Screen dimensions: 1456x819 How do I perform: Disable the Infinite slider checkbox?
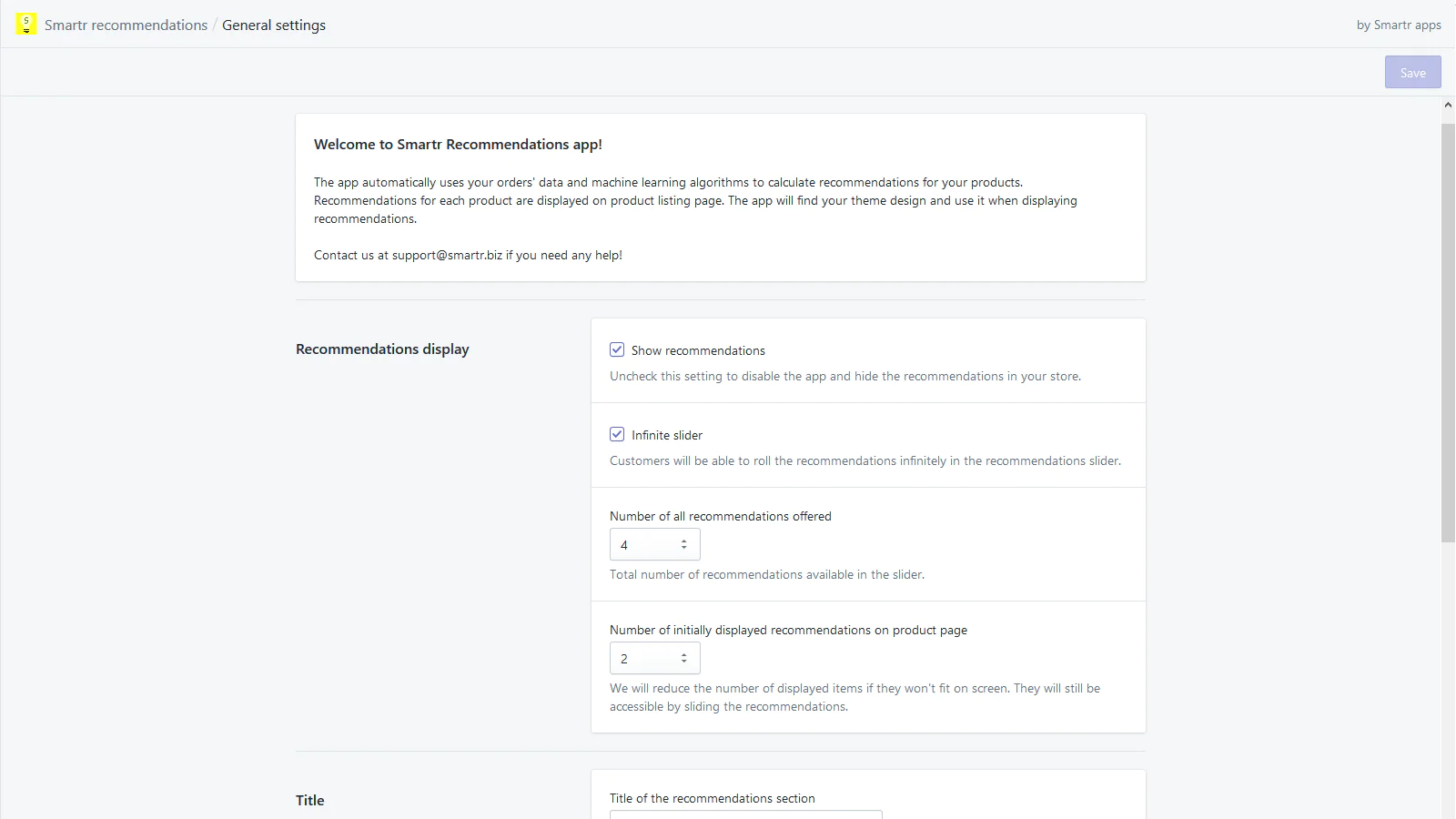click(617, 435)
